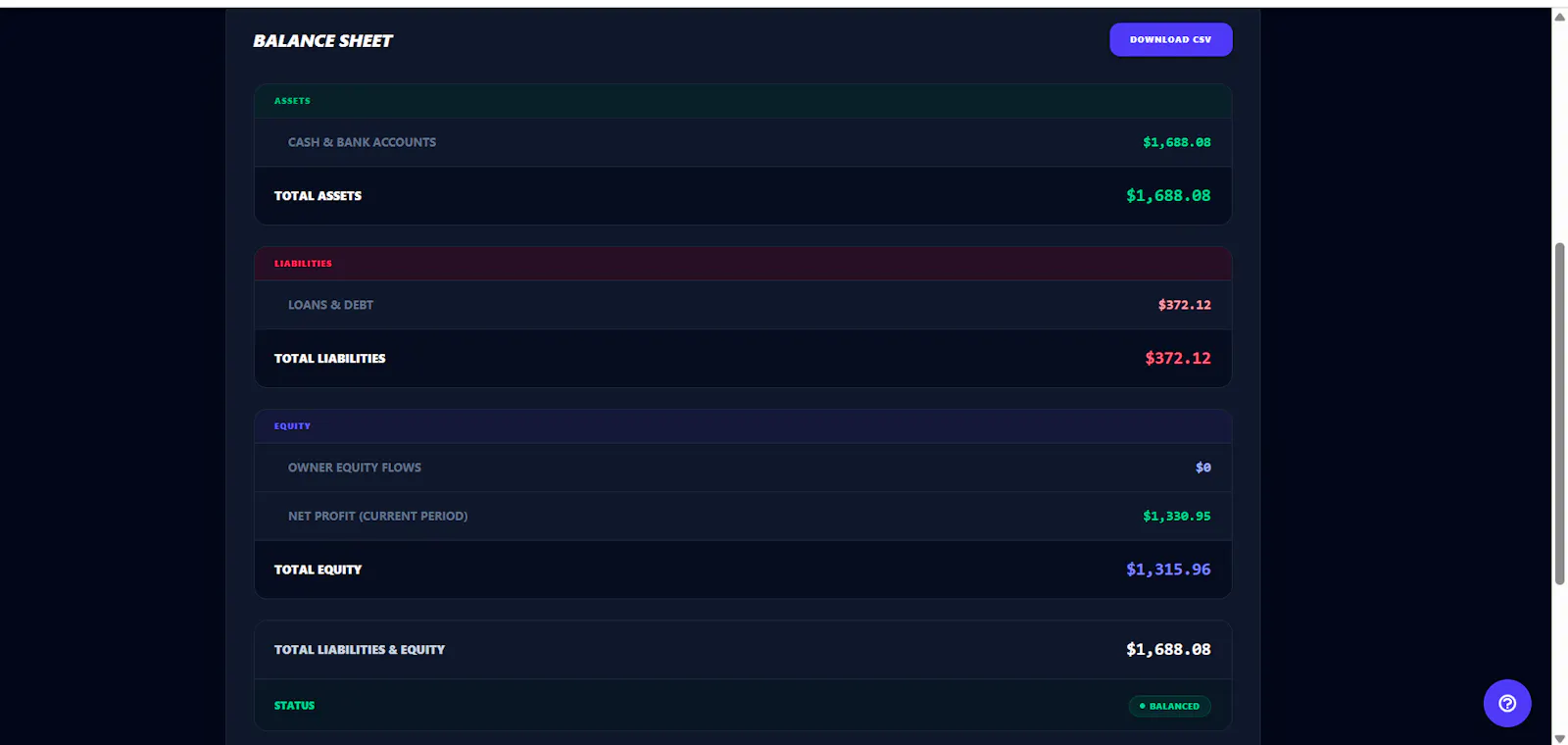Click the scrollbar down arrow

tap(1559, 737)
